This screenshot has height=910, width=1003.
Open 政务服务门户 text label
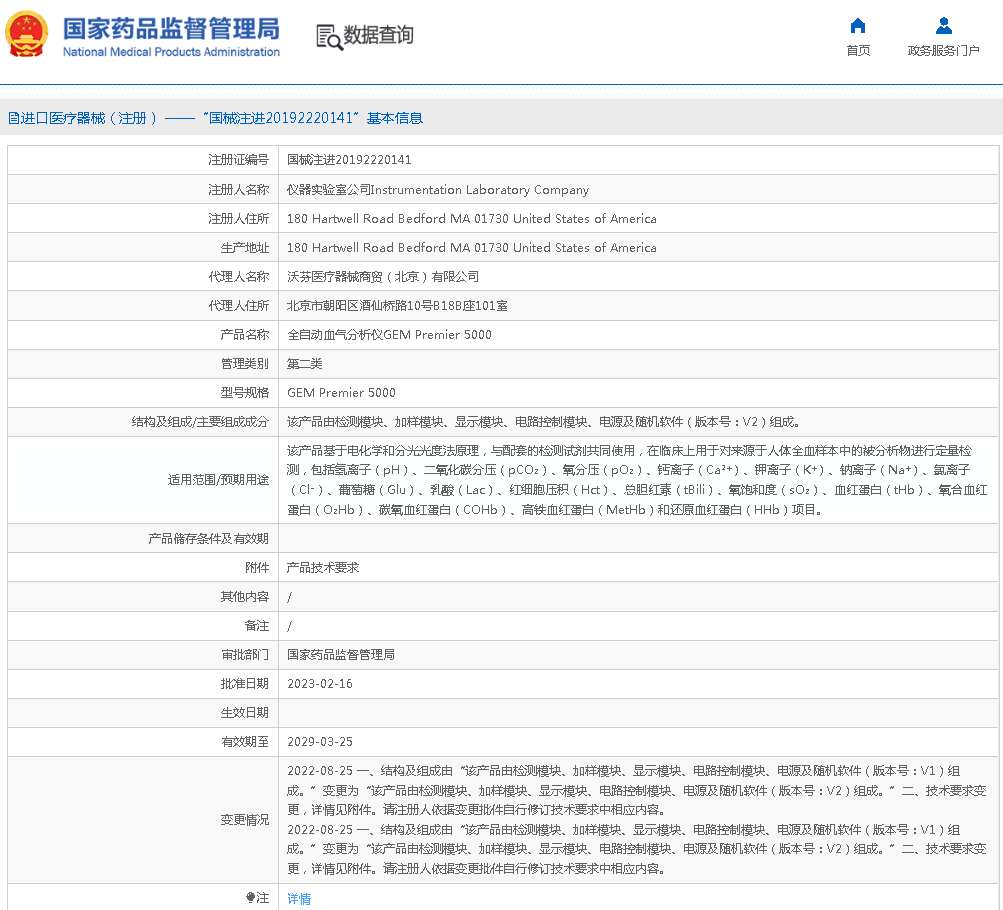click(943, 51)
